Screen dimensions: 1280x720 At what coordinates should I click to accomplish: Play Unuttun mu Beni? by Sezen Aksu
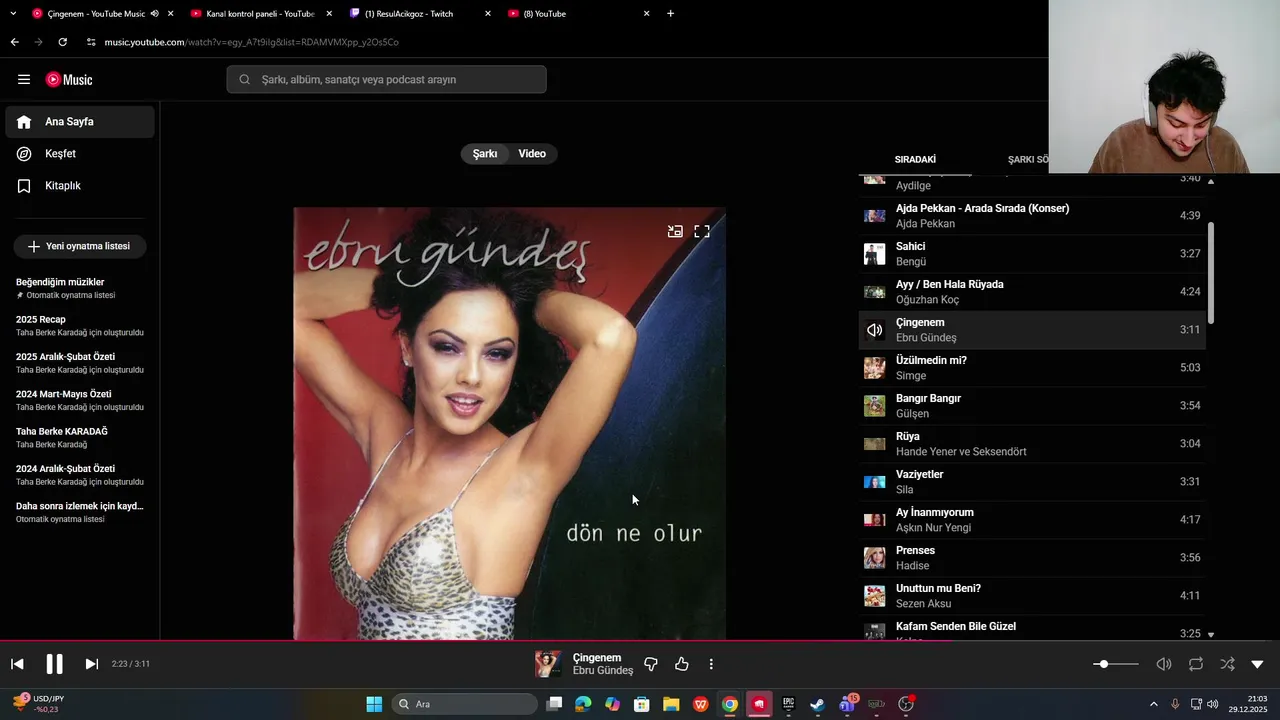pyautogui.click(x=1032, y=596)
